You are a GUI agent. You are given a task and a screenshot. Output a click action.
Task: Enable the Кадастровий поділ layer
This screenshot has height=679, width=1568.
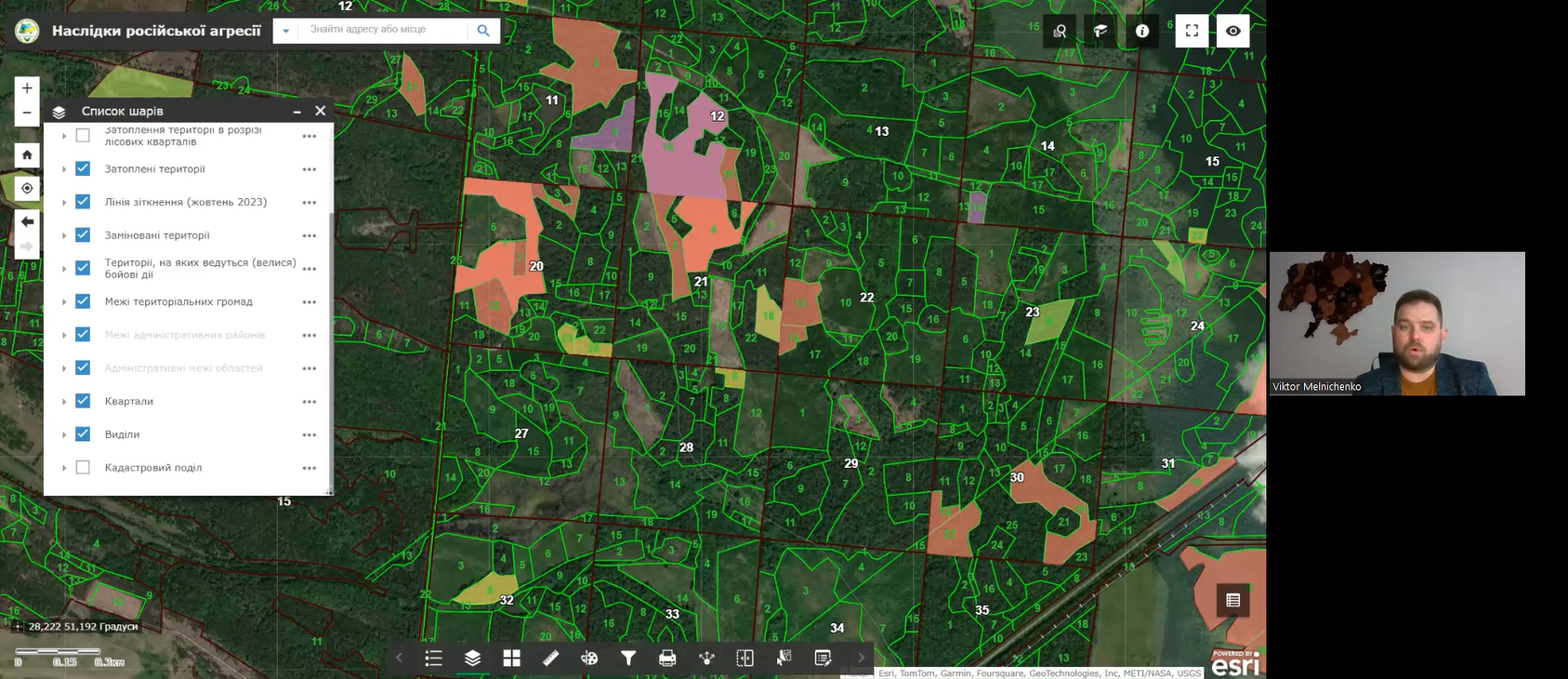coord(83,468)
